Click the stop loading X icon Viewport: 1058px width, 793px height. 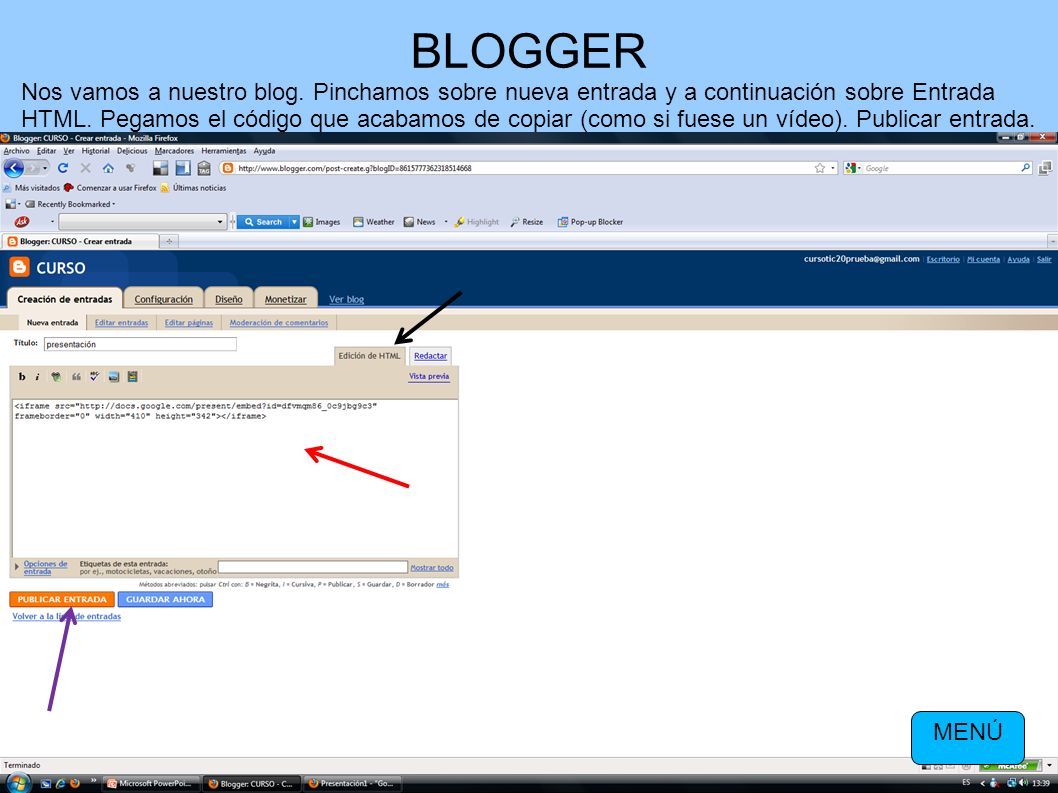(x=86, y=168)
